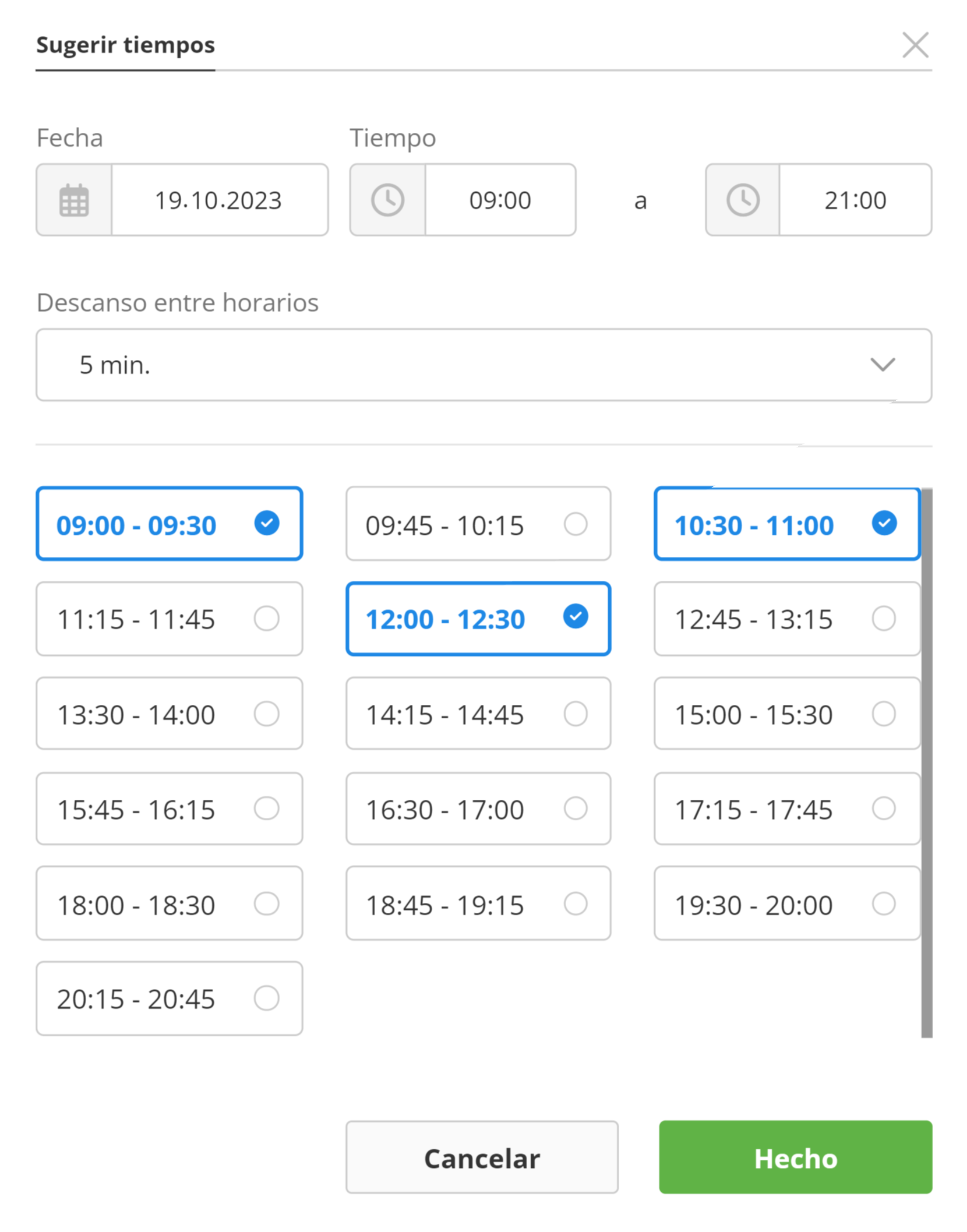967x1232 pixels.
Task: Close the Sugerir tiempos dialog
Action: click(915, 45)
